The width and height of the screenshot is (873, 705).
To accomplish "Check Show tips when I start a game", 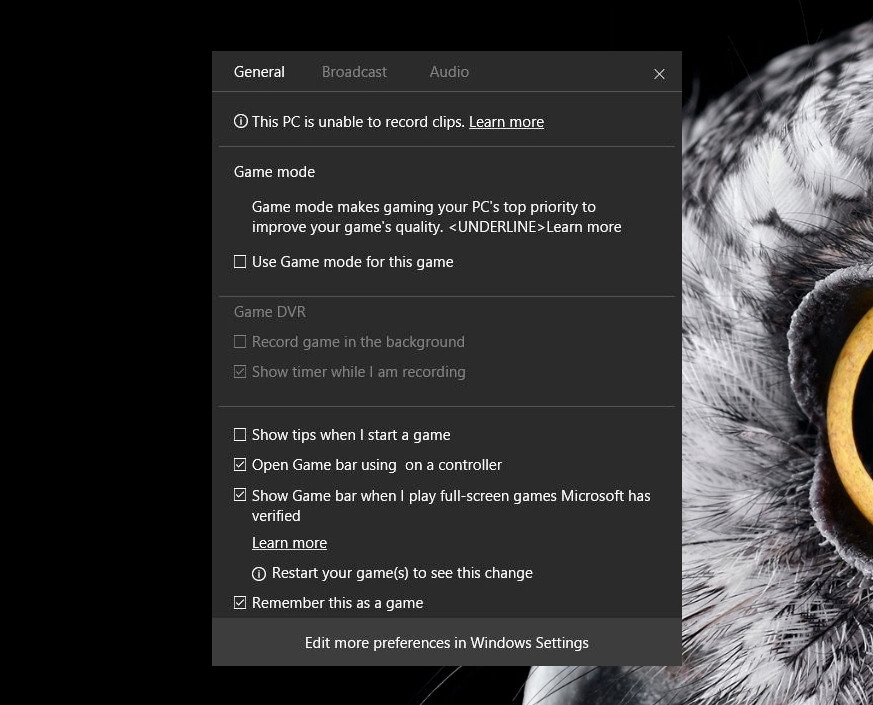I will tap(239, 434).
